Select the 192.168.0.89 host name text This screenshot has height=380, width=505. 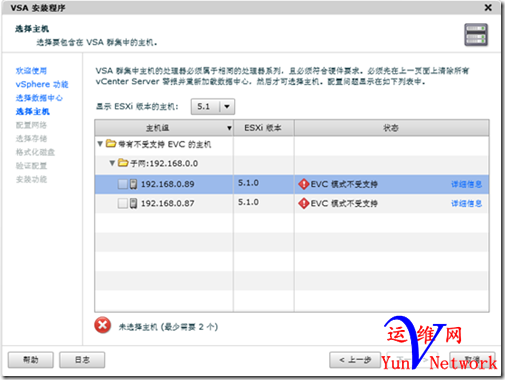tap(168, 184)
